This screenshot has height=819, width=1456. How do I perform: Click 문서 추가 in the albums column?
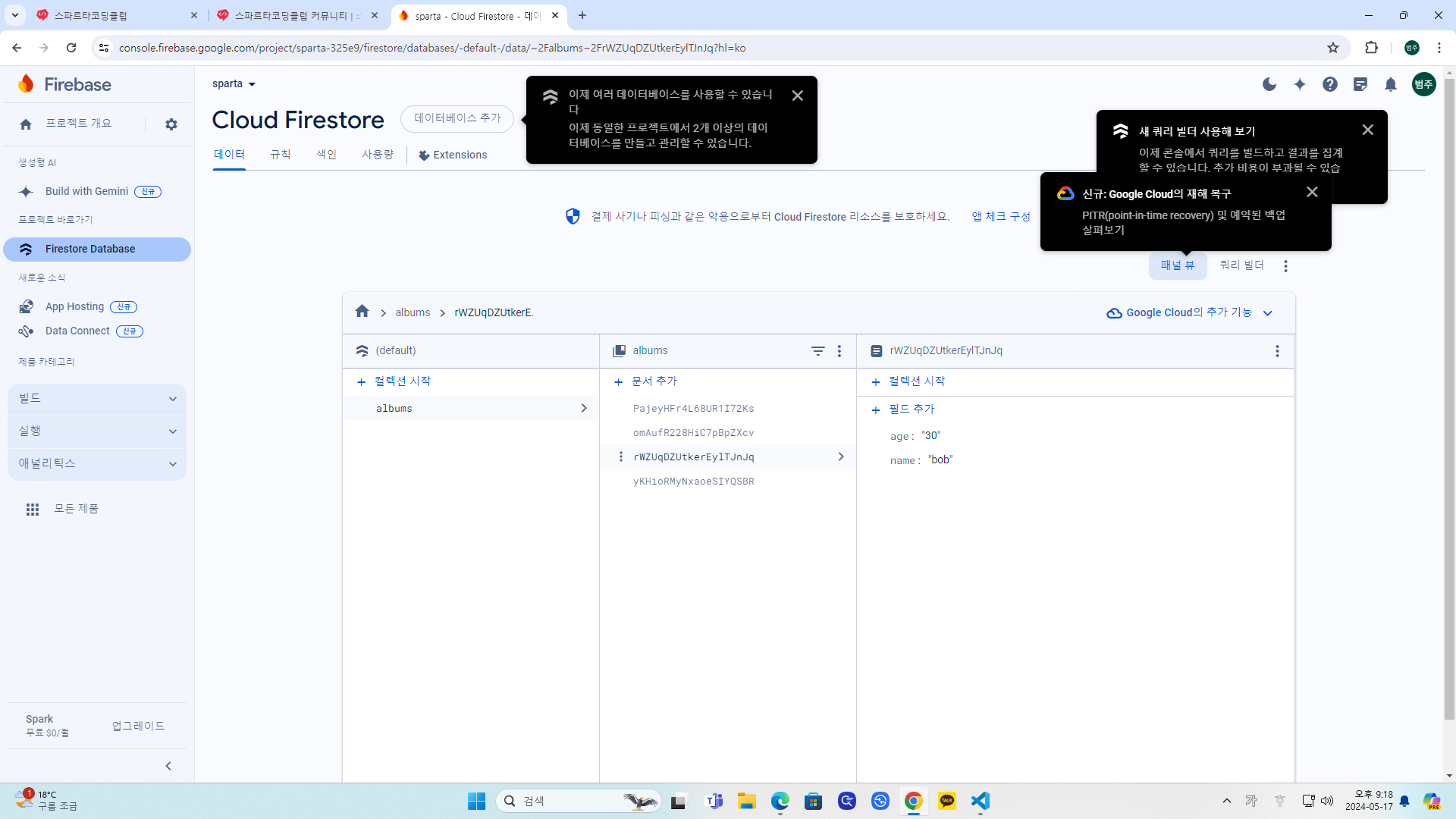coord(645,381)
